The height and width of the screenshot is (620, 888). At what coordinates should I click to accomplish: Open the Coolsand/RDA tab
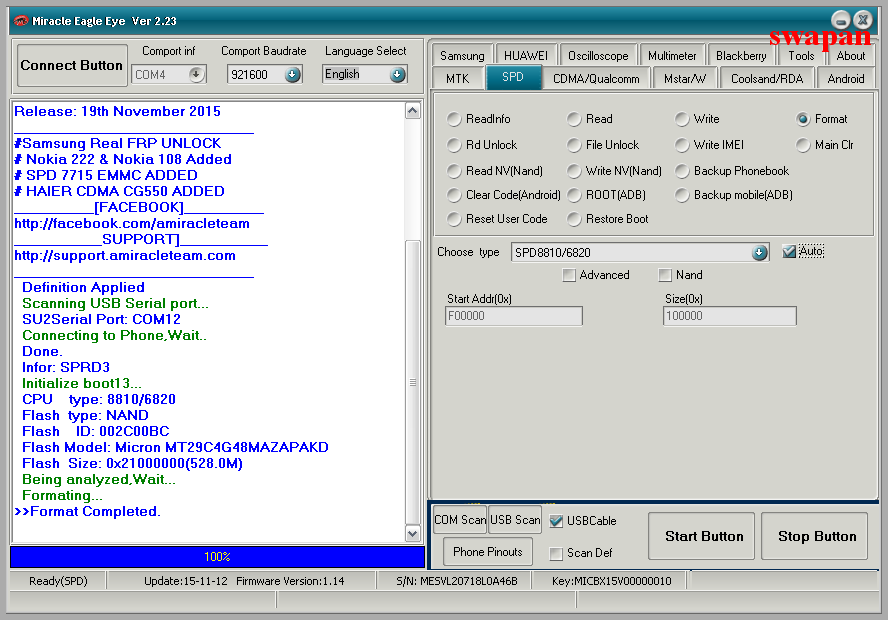click(767, 79)
